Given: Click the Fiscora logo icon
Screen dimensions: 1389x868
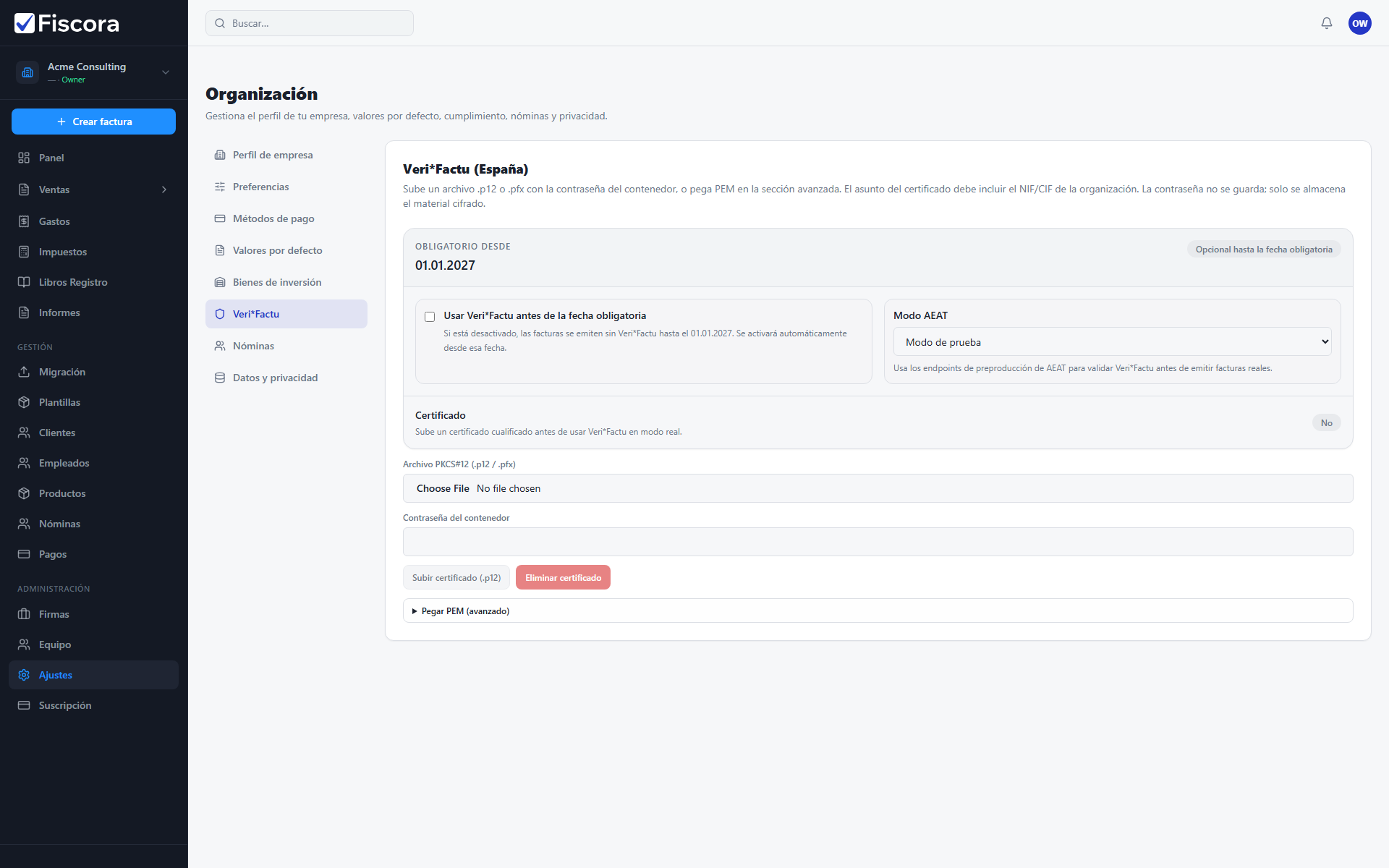Looking at the screenshot, I should (25, 23).
